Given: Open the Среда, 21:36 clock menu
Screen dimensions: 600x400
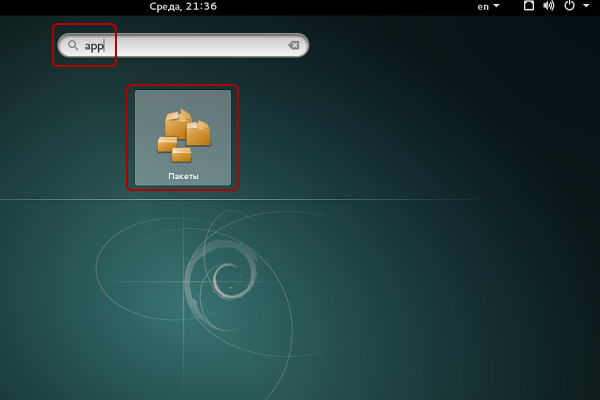Looking at the screenshot, I should pyautogui.click(x=183, y=7).
